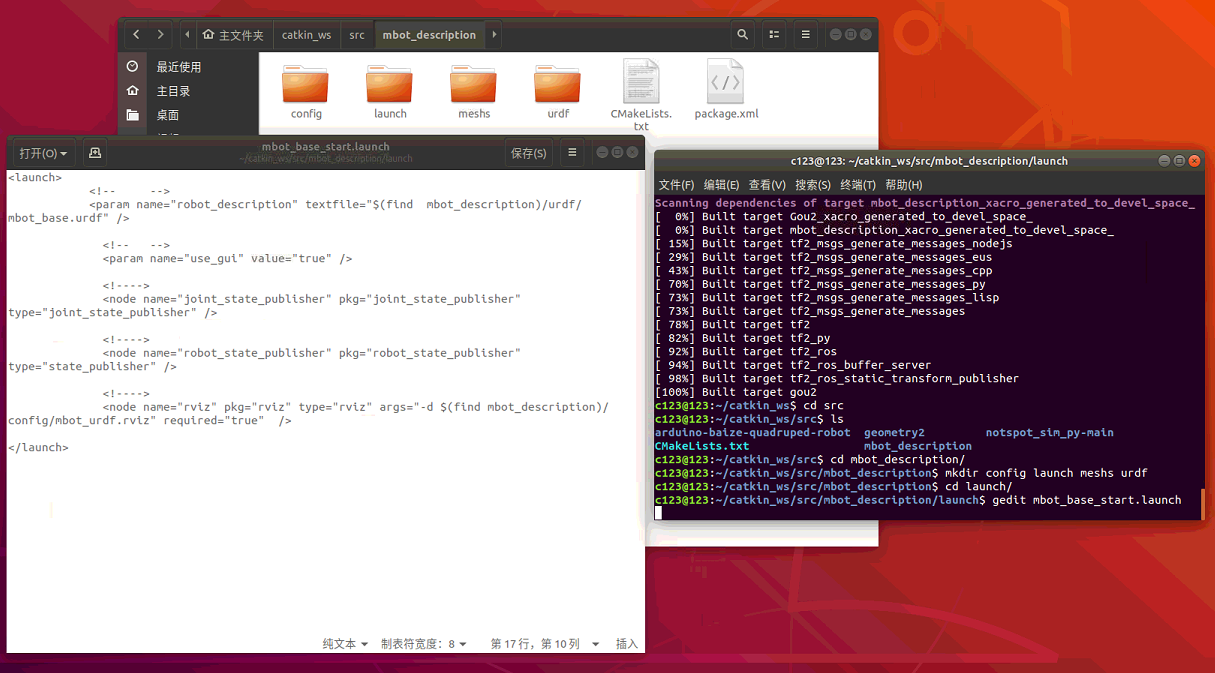
Task: Toggle file manager list view
Action: pos(774,34)
